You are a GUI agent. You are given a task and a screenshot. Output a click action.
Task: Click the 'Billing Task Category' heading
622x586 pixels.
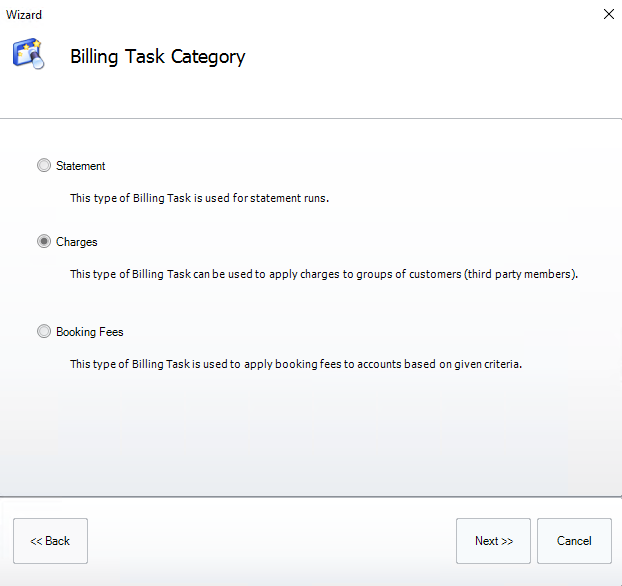point(157,57)
